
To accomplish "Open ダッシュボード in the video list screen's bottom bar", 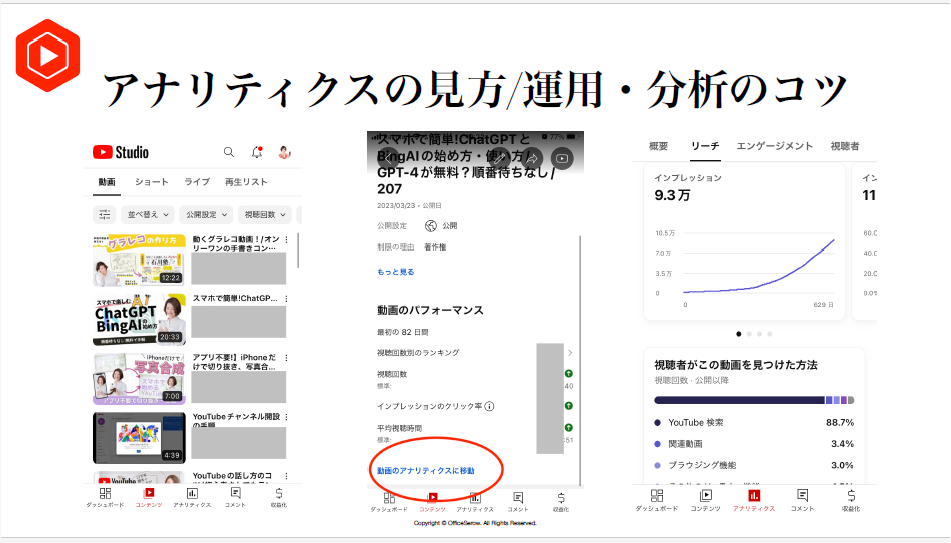I will tap(105, 497).
